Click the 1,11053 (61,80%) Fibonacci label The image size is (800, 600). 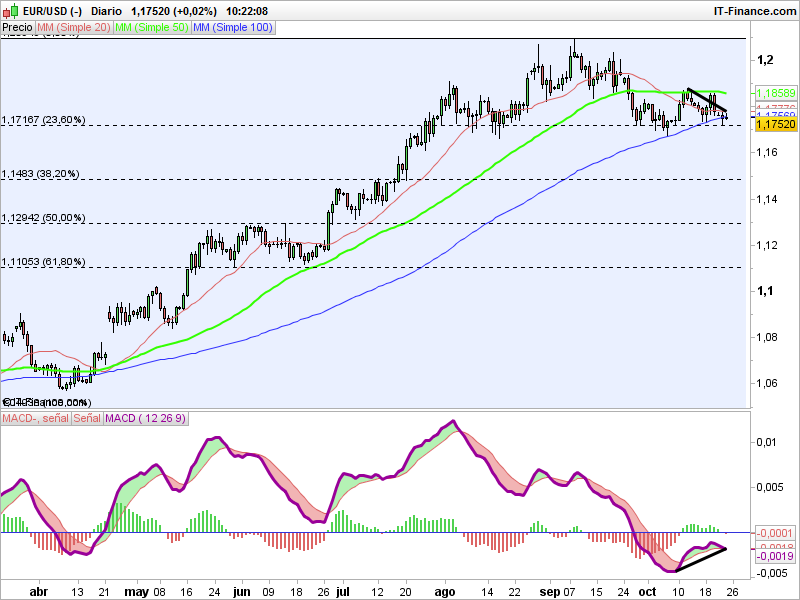(43, 262)
